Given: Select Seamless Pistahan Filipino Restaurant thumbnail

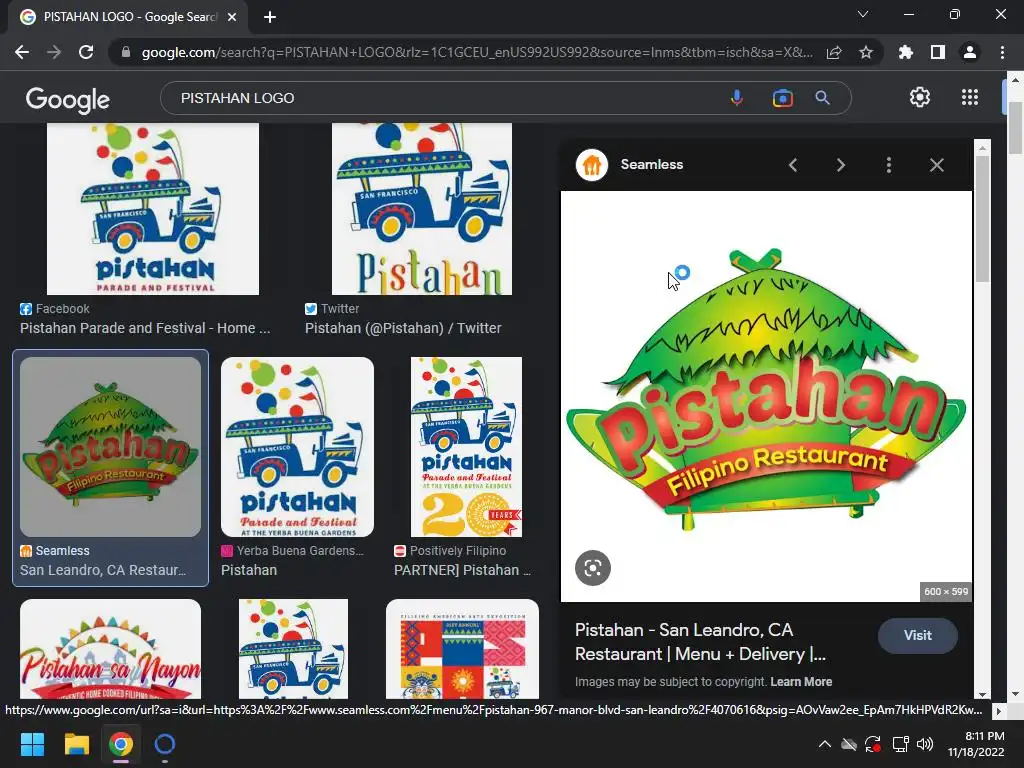Looking at the screenshot, I should (x=110, y=447).
